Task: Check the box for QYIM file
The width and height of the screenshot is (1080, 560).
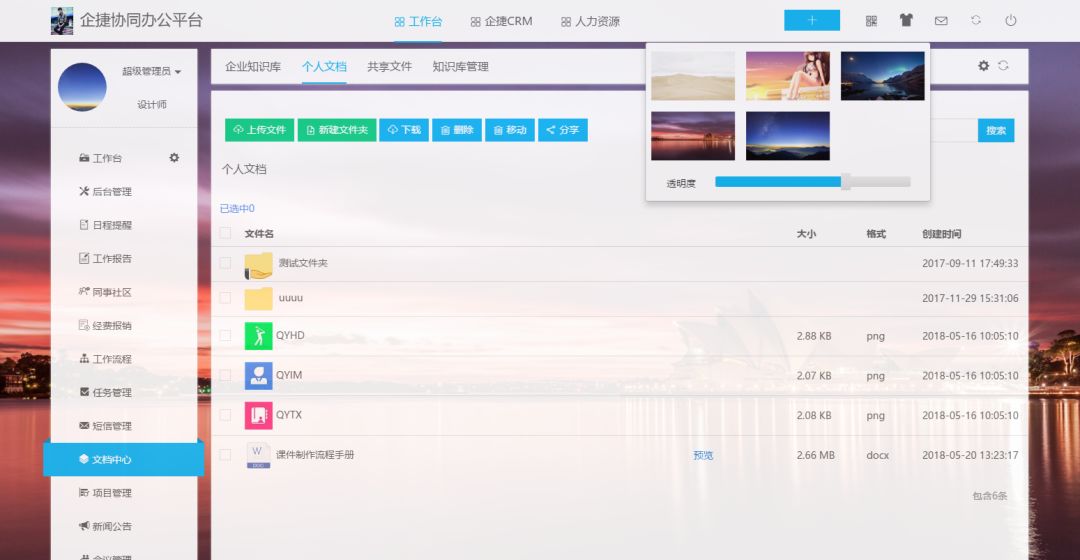Action: [x=225, y=375]
